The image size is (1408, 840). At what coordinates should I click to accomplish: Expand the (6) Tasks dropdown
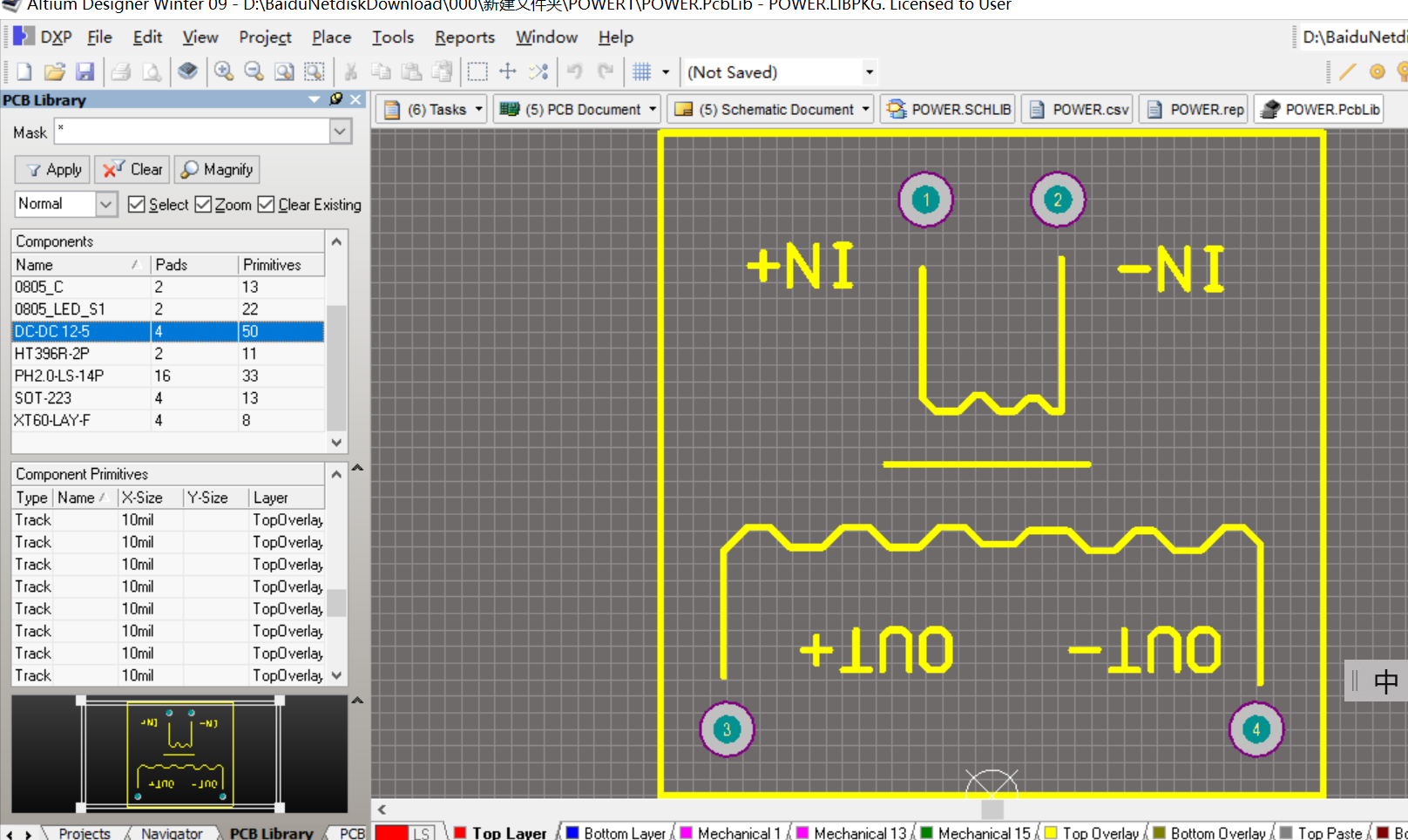pyautogui.click(x=479, y=109)
